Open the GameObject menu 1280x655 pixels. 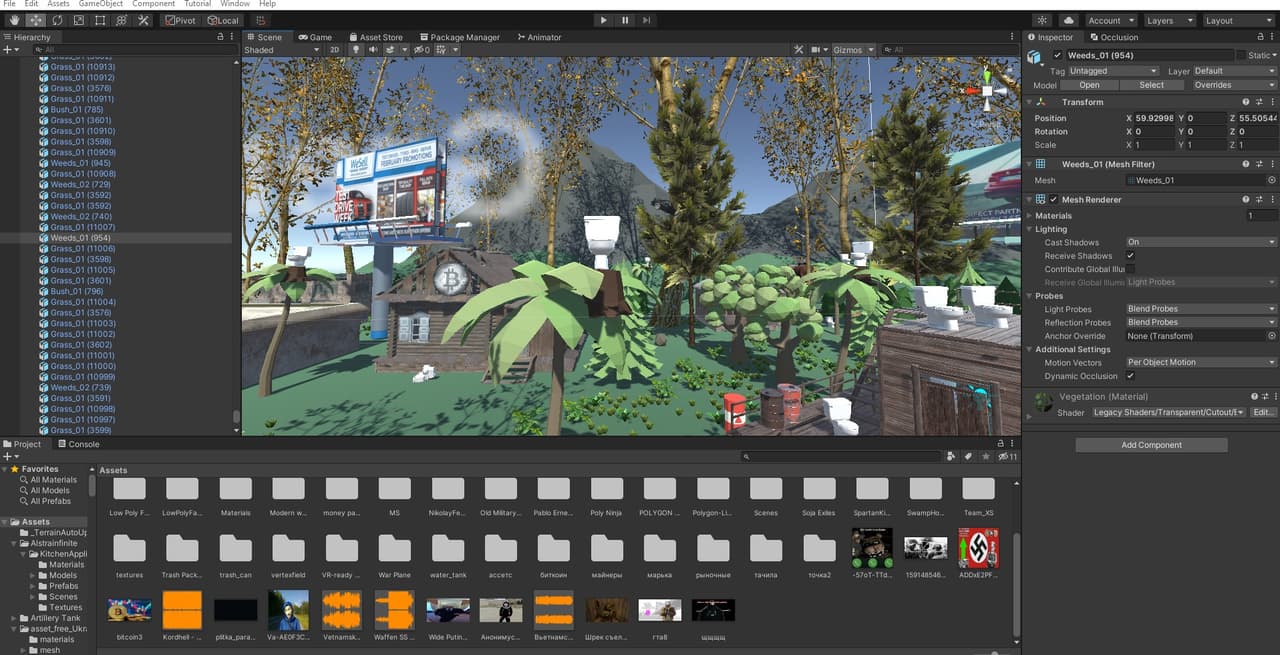click(x=101, y=4)
